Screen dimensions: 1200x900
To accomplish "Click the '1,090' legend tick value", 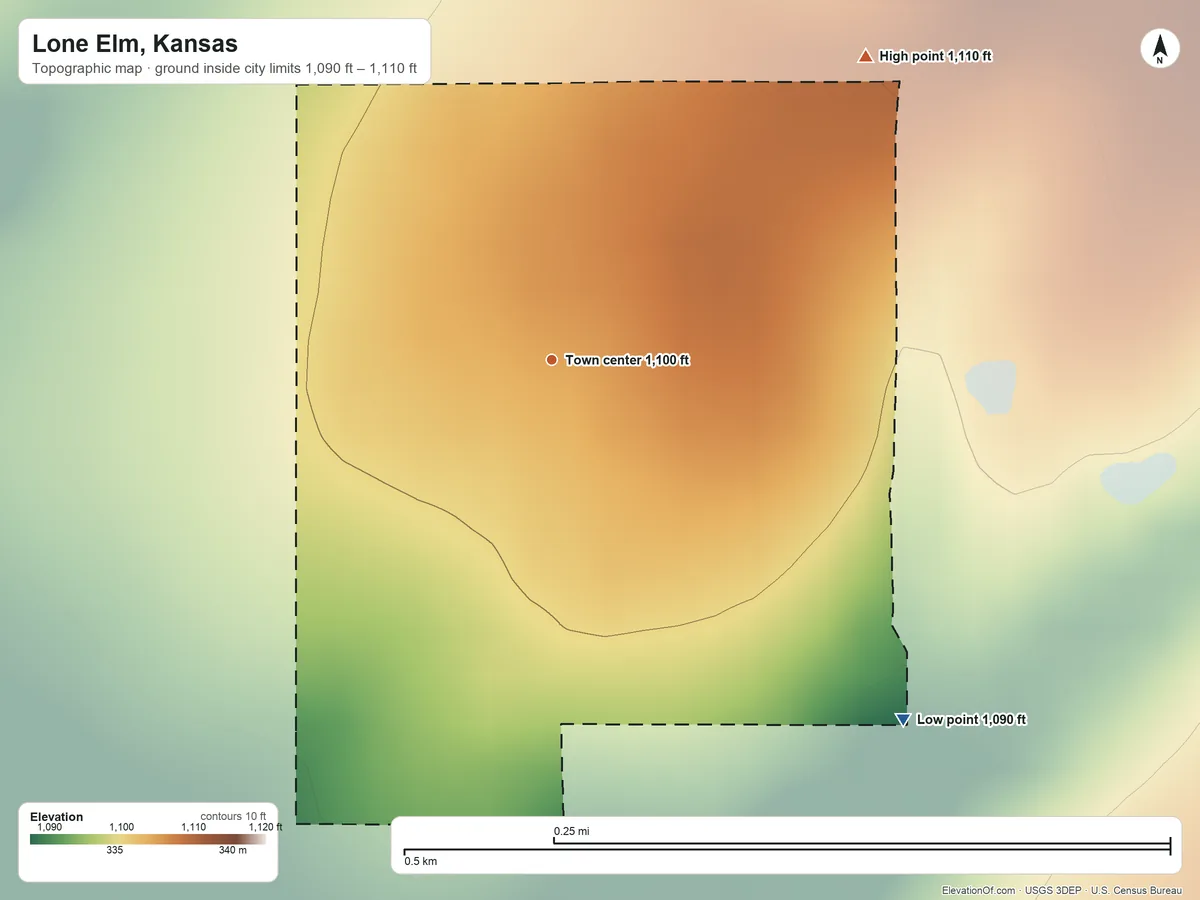I will (49, 827).
